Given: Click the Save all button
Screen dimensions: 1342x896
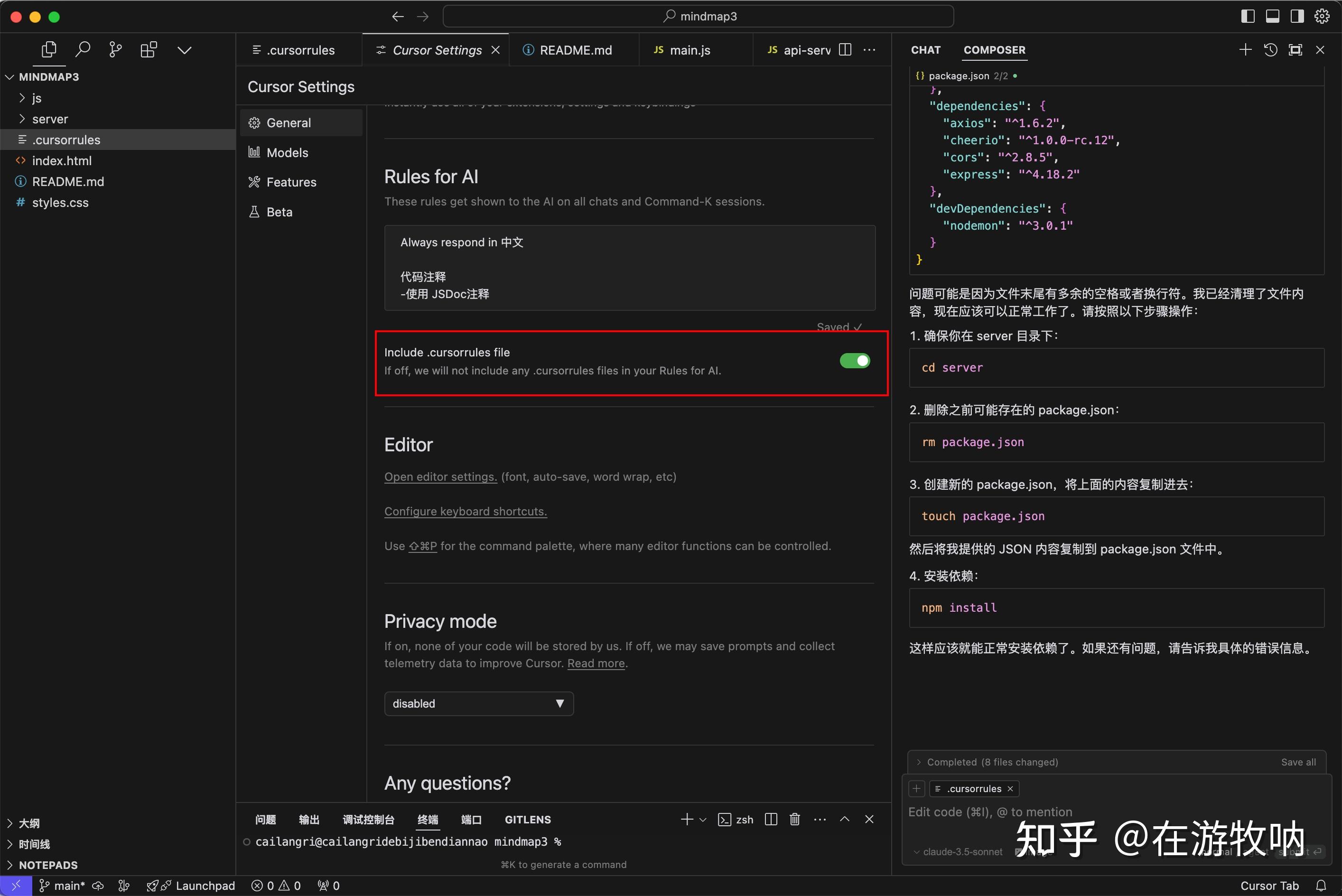Looking at the screenshot, I should [1299, 762].
